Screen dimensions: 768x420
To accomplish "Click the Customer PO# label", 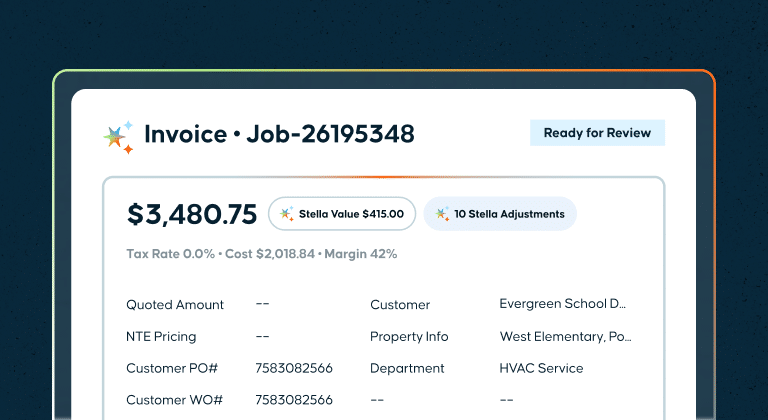I will 172,369.
